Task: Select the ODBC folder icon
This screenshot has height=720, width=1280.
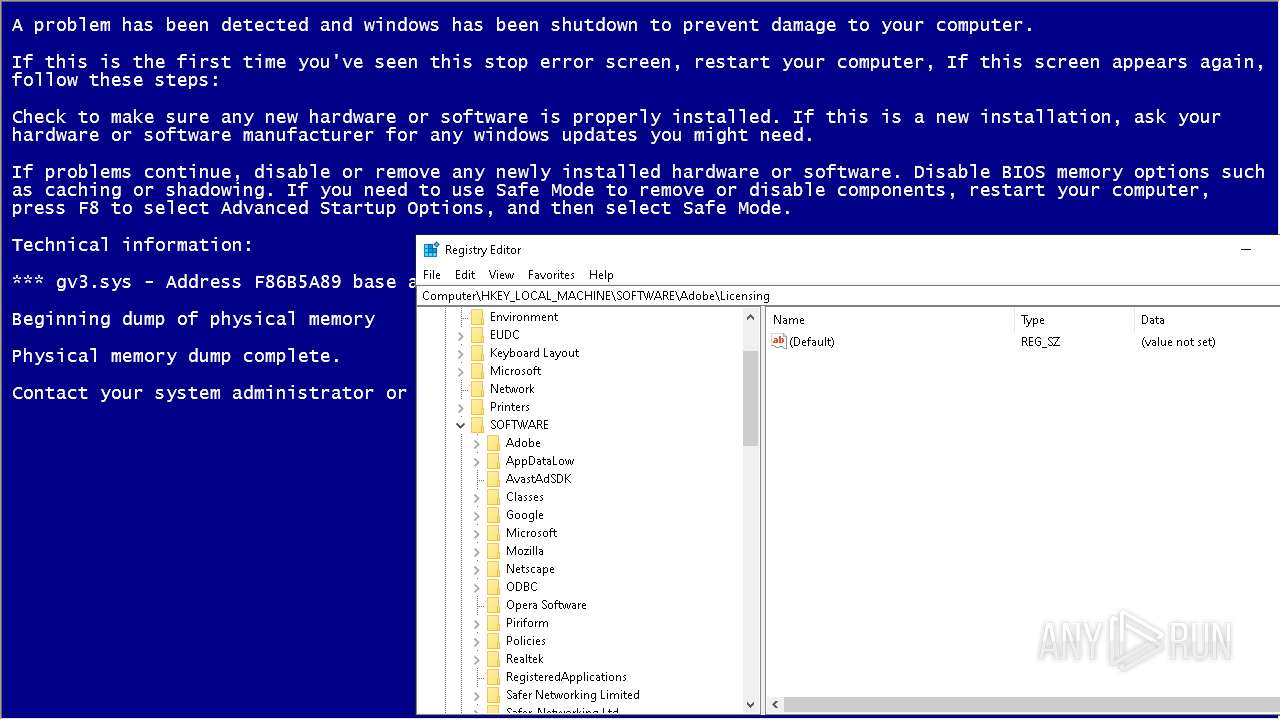Action: pyautogui.click(x=493, y=587)
